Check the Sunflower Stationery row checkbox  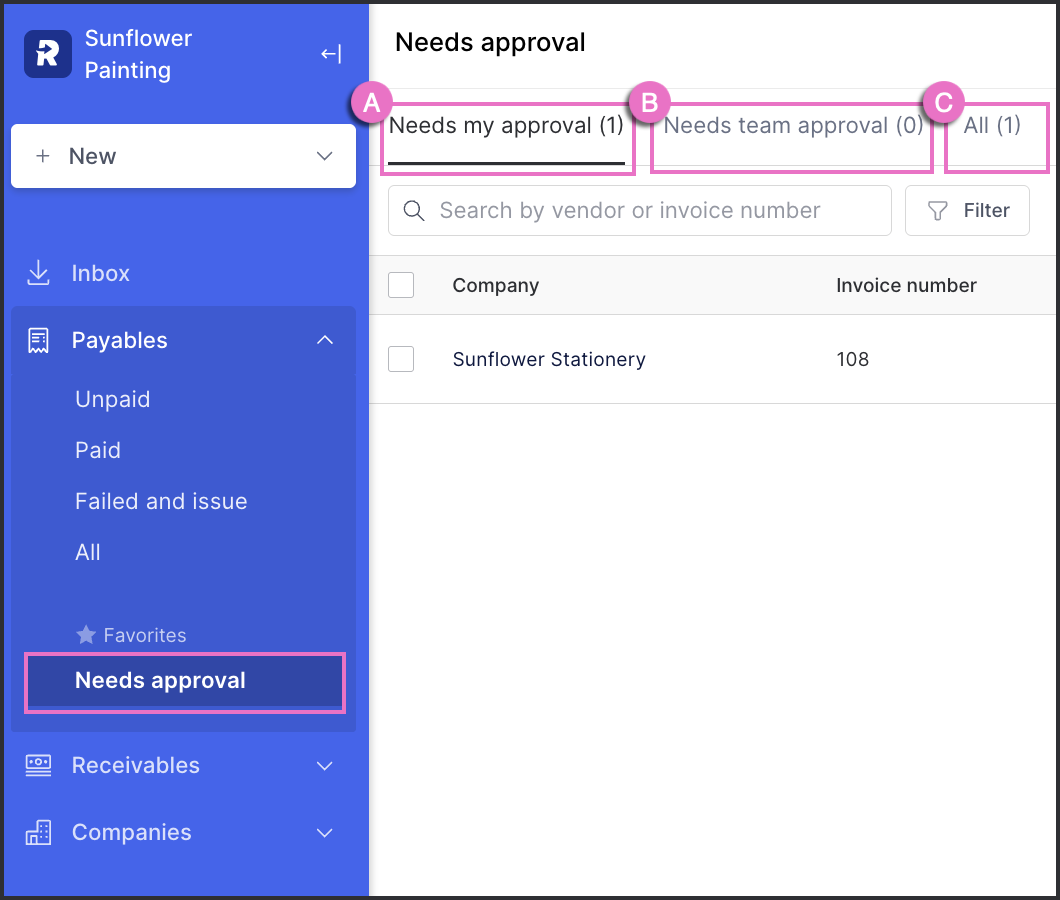tap(401, 359)
